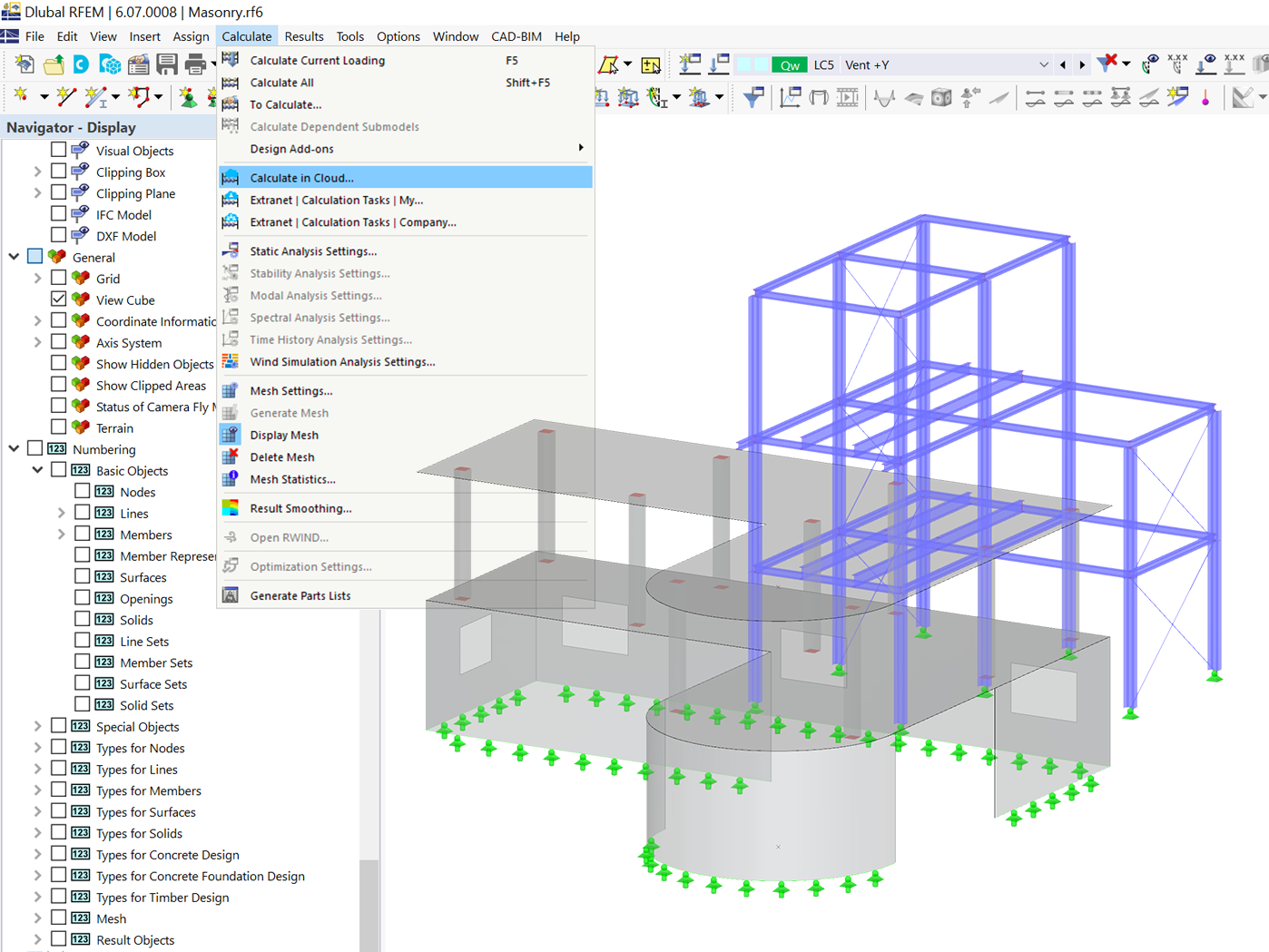
Task: Click the previous load case arrow
Action: pyautogui.click(x=1063, y=64)
